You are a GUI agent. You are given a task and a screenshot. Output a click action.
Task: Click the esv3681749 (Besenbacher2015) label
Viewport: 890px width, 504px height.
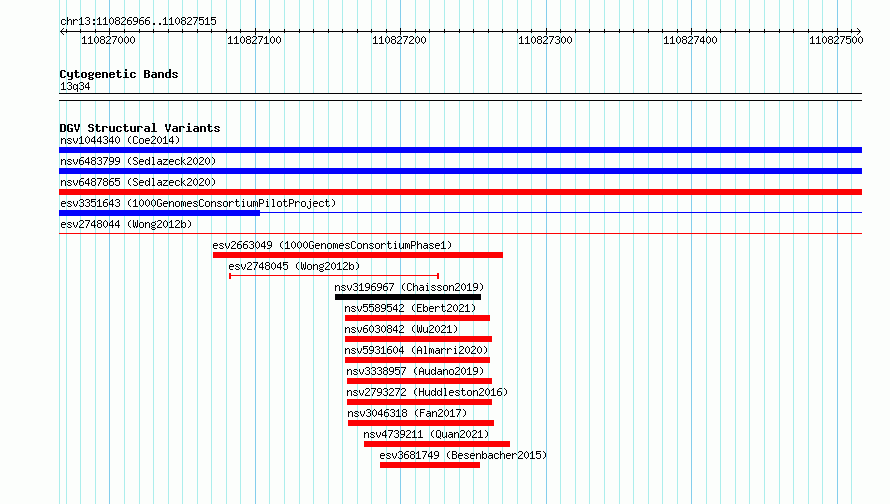point(463,455)
